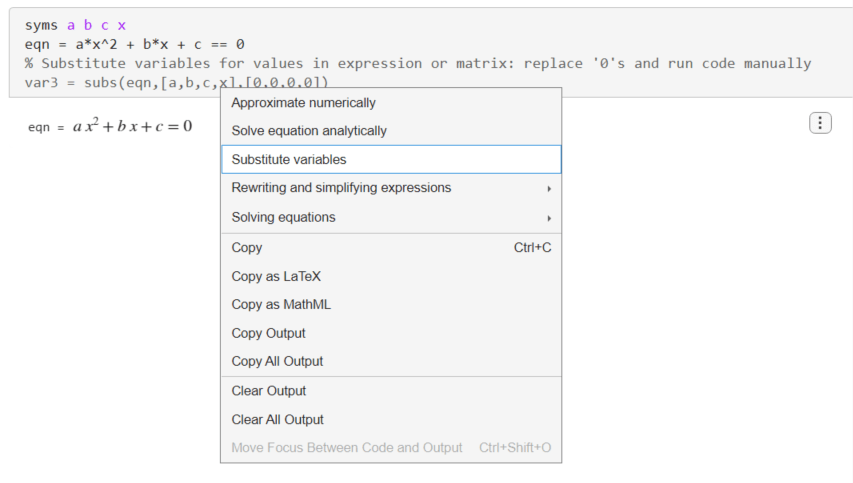Select Copy as LaTeX
This screenshot has width=853, height=483.
coord(276,276)
